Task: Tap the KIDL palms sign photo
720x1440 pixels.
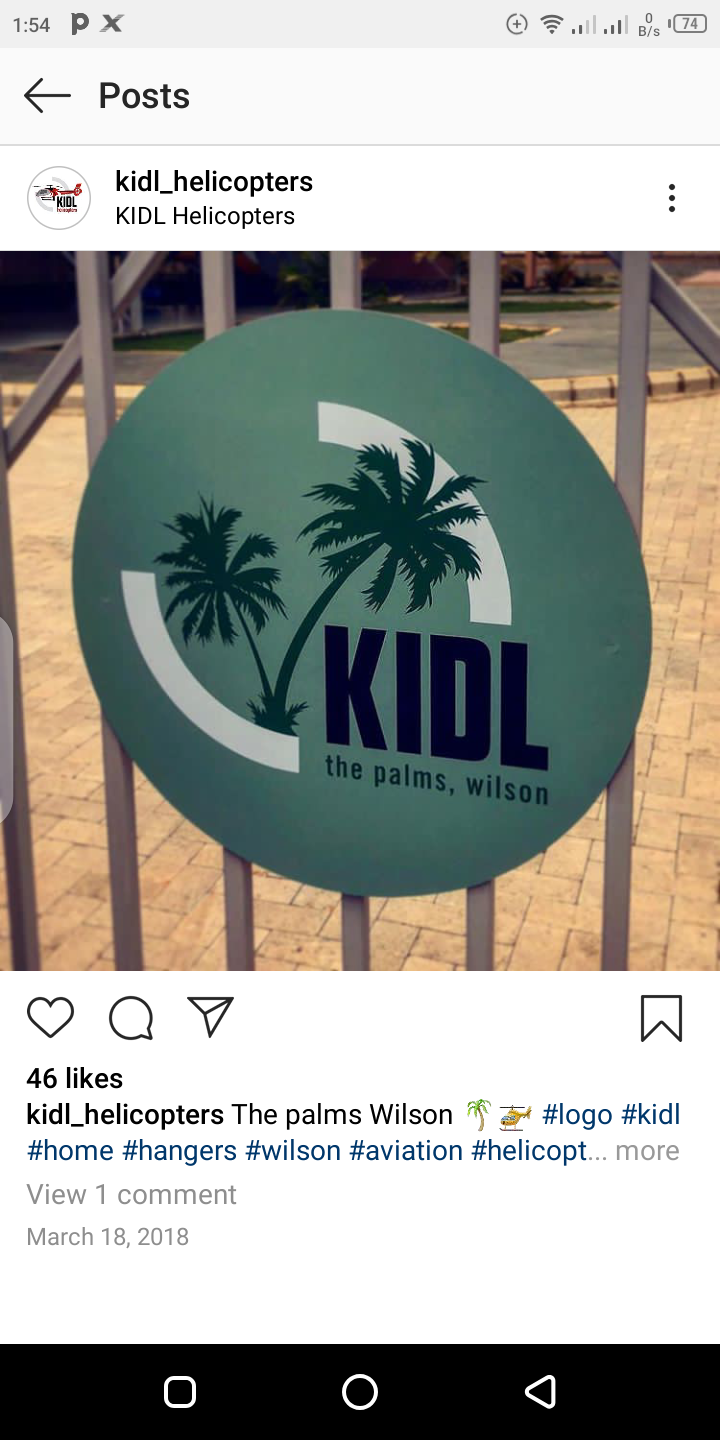Action: point(360,610)
